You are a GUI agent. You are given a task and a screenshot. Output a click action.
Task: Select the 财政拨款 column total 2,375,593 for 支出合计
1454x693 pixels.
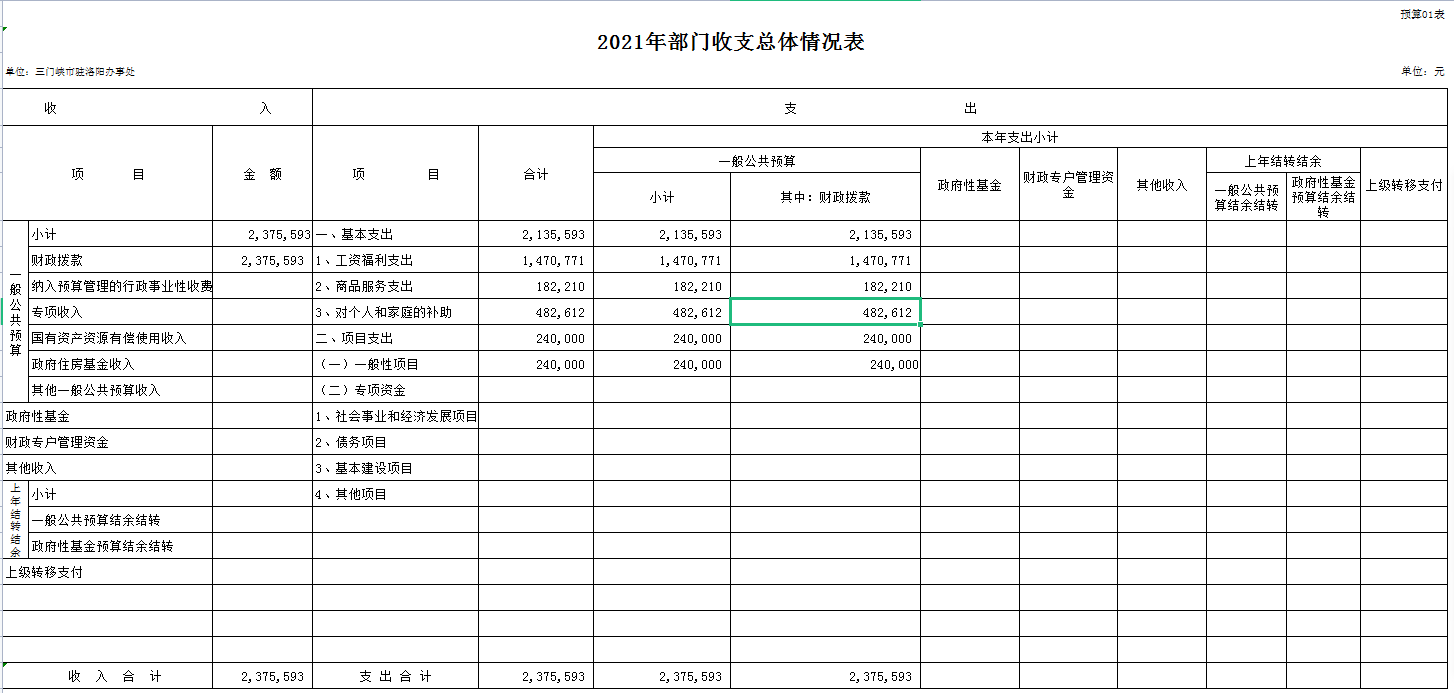click(880, 676)
